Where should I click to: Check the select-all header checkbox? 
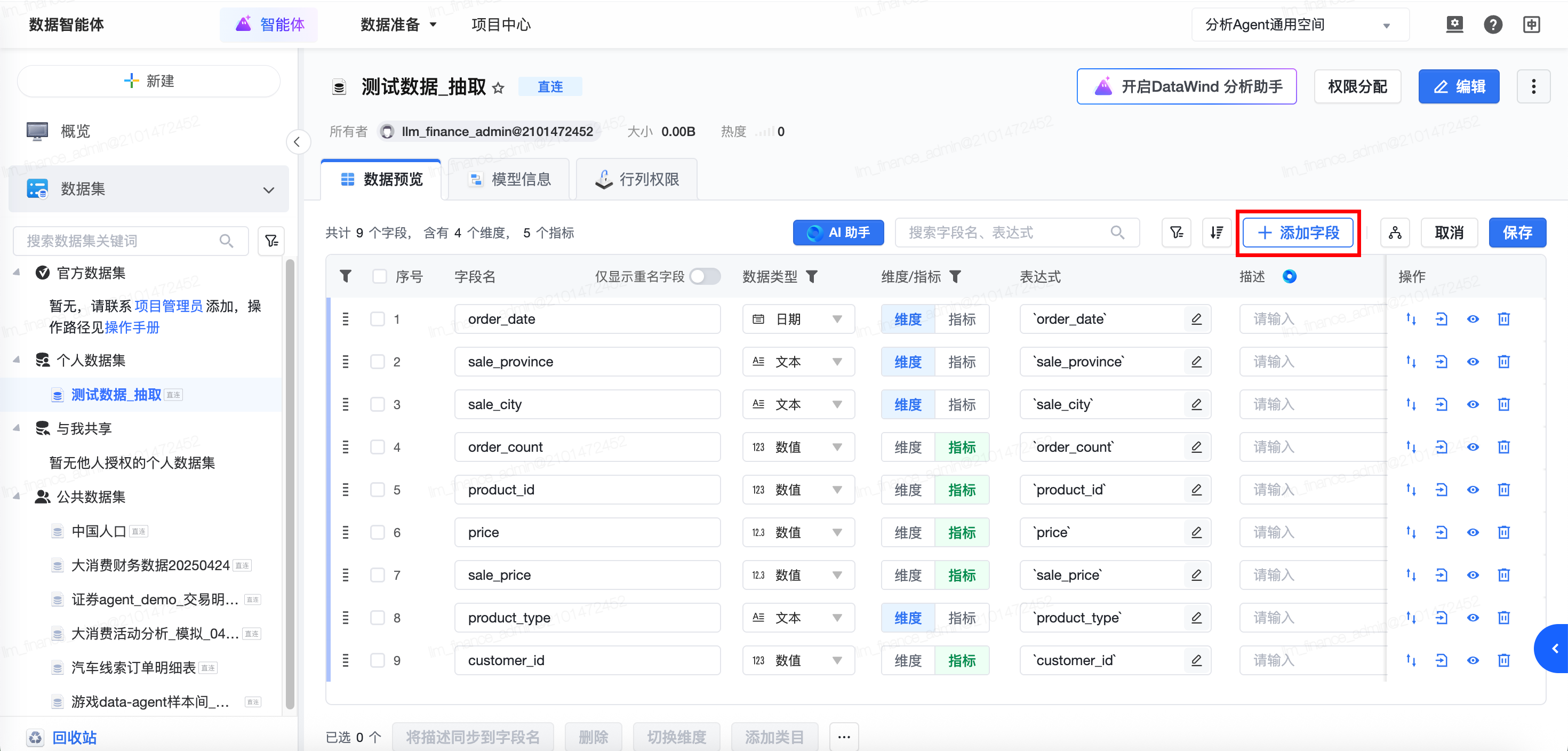[379, 277]
